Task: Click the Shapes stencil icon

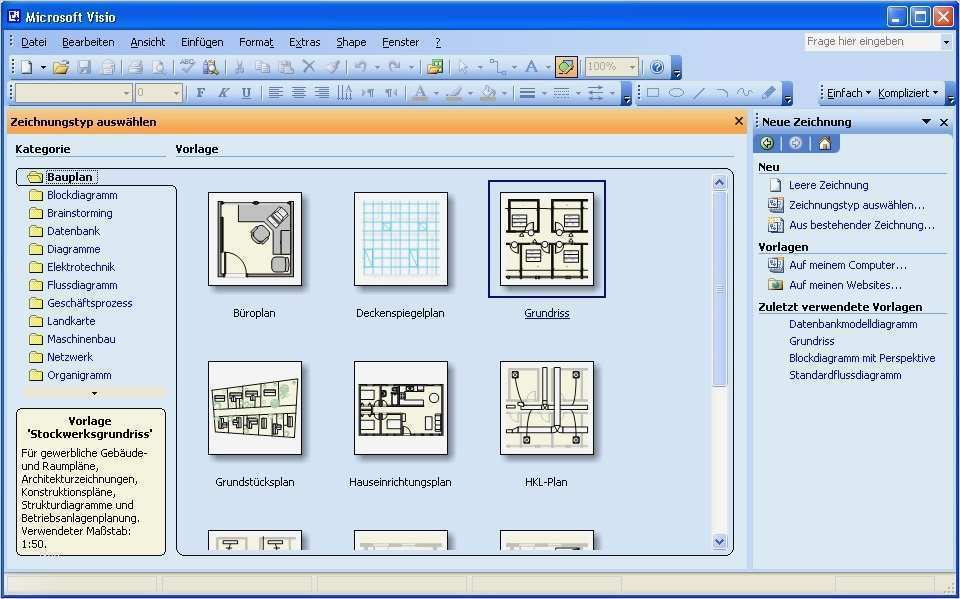Action: [436, 67]
